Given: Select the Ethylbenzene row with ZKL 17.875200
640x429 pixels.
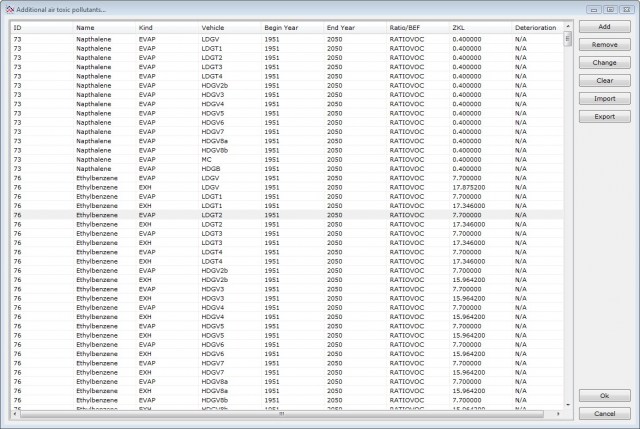Looking at the screenshot, I should (200, 186).
